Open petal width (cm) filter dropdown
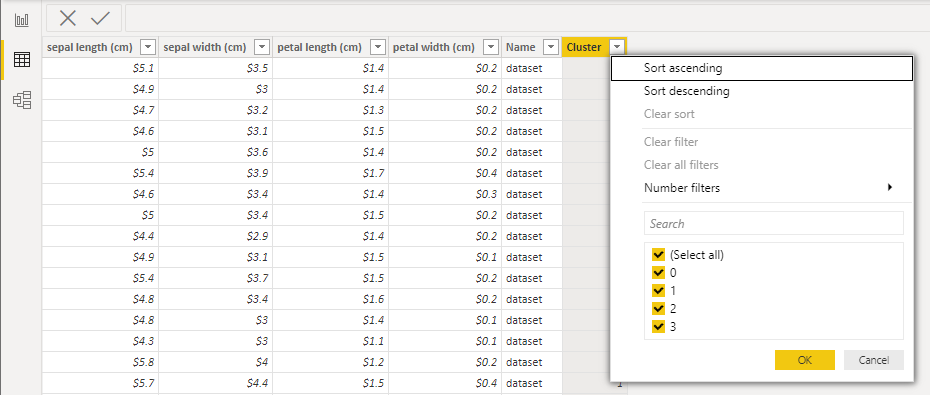Image resolution: width=930 pixels, height=395 pixels. click(491, 47)
